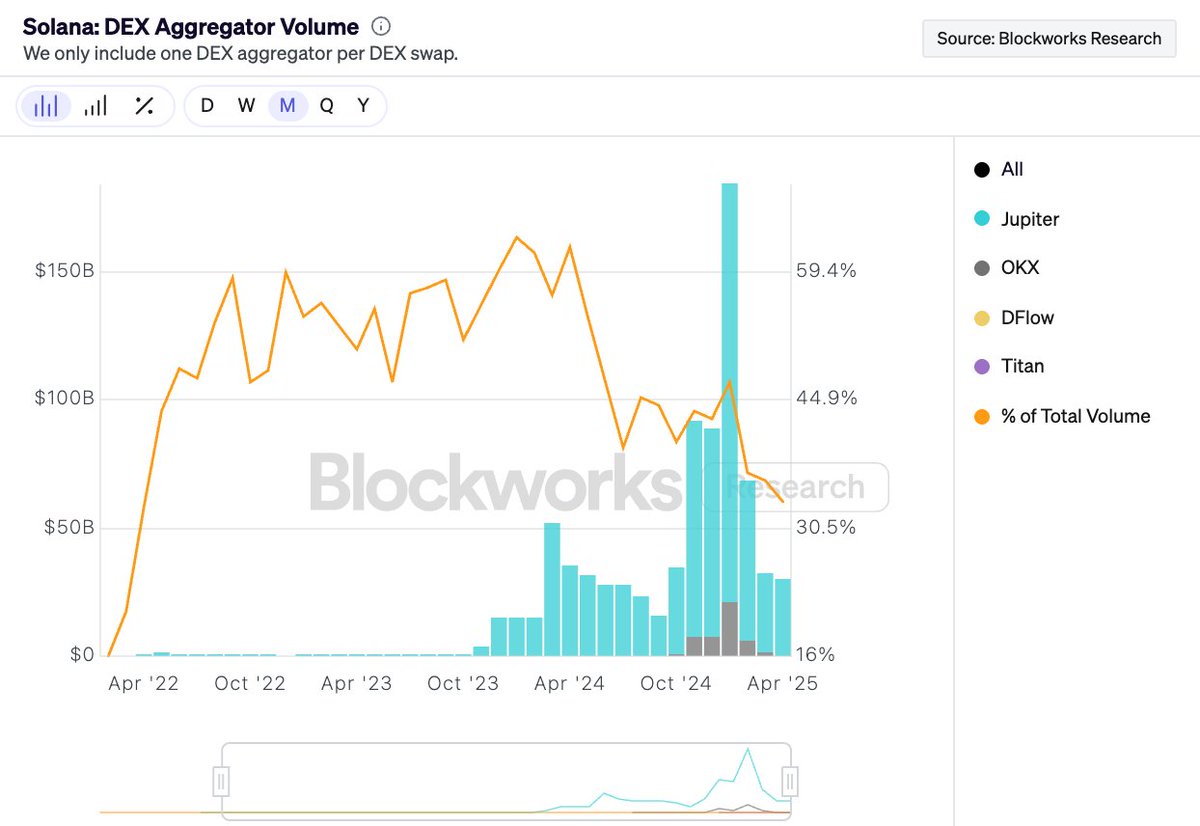Click the right range slider handle
This screenshot has height=826, width=1200.
pos(789,780)
